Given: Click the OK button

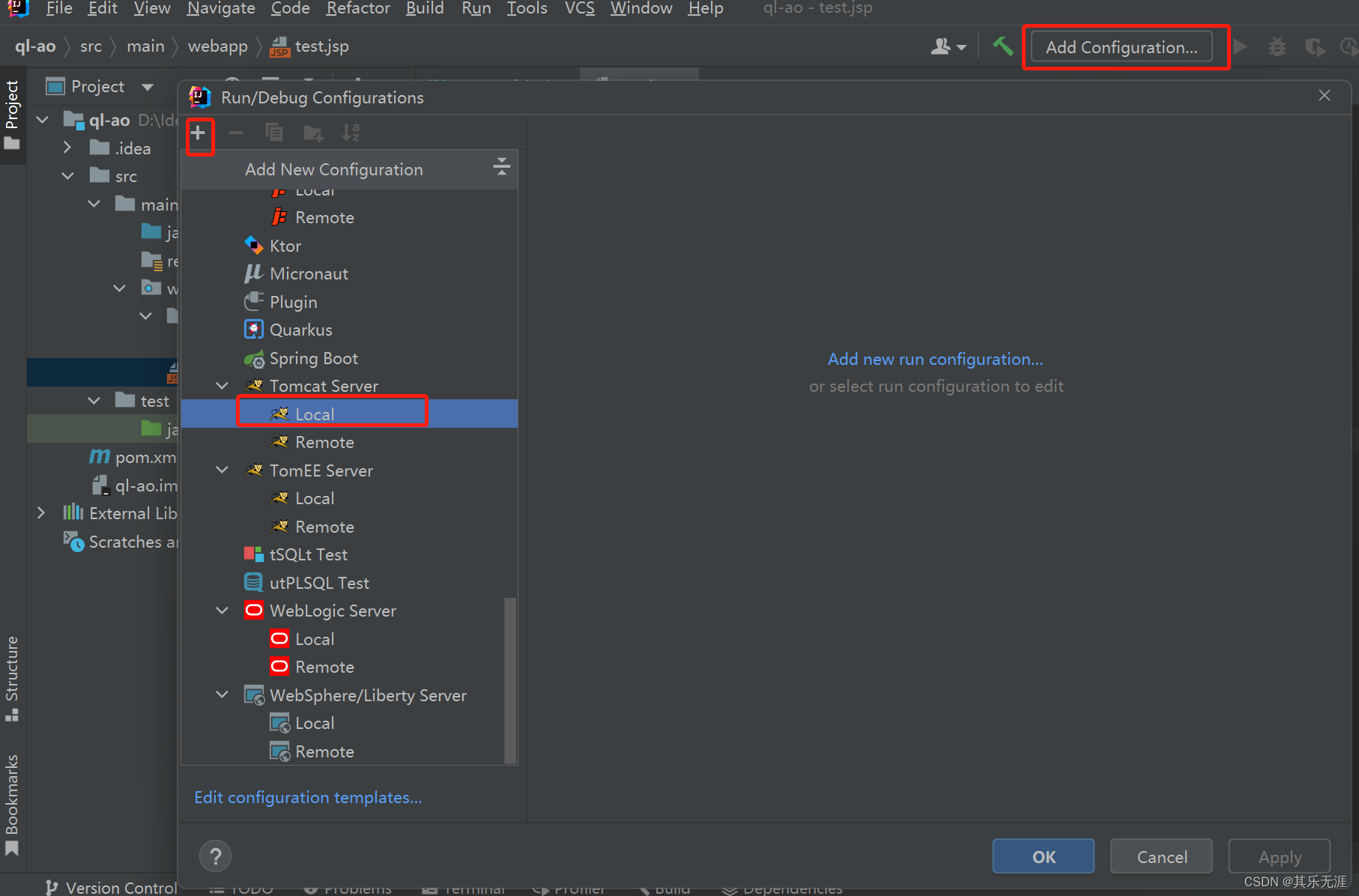Looking at the screenshot, I should click(x=1044, y=856).
